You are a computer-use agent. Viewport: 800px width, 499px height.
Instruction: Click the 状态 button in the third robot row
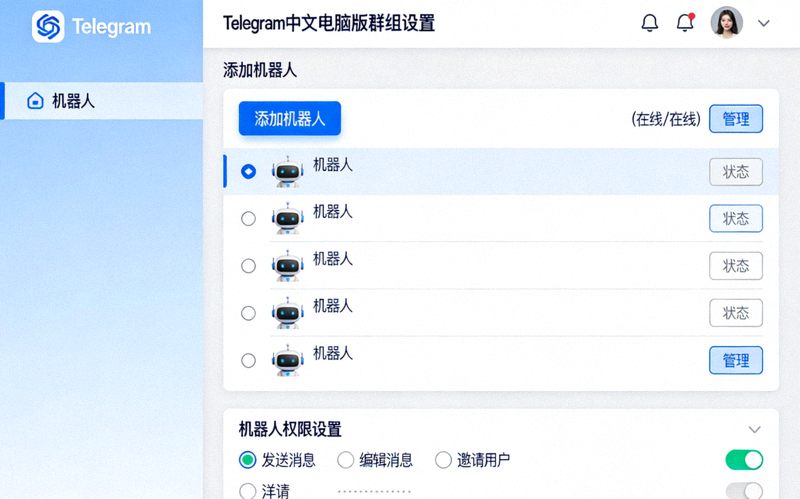tap(736, 266)
